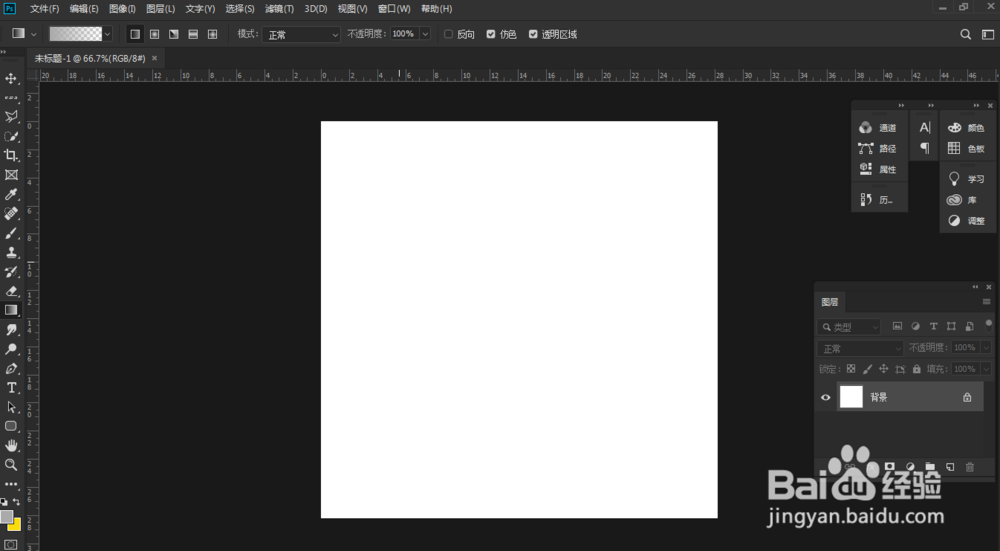Select the Quick Selection tool
The height and width of the screenshot is (551, 1000).
tap(11, 136)
